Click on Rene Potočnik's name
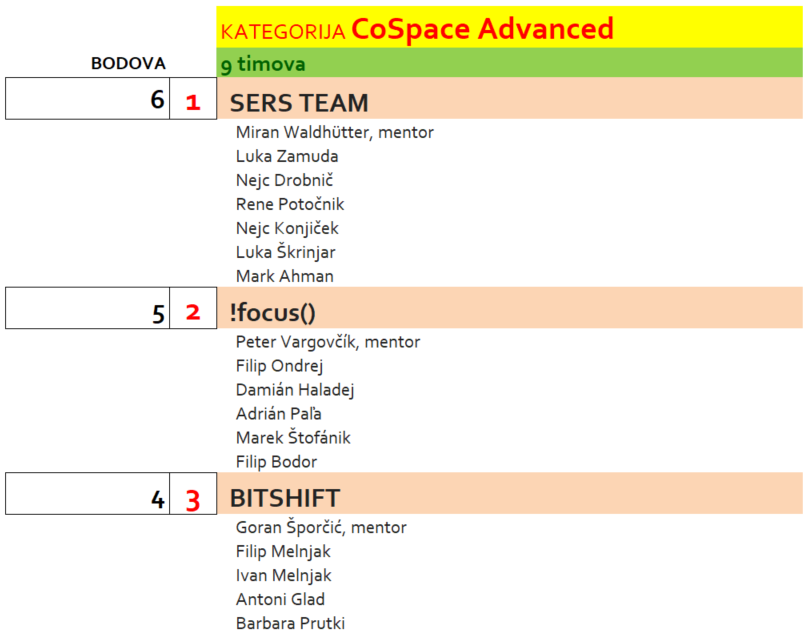 290,204
